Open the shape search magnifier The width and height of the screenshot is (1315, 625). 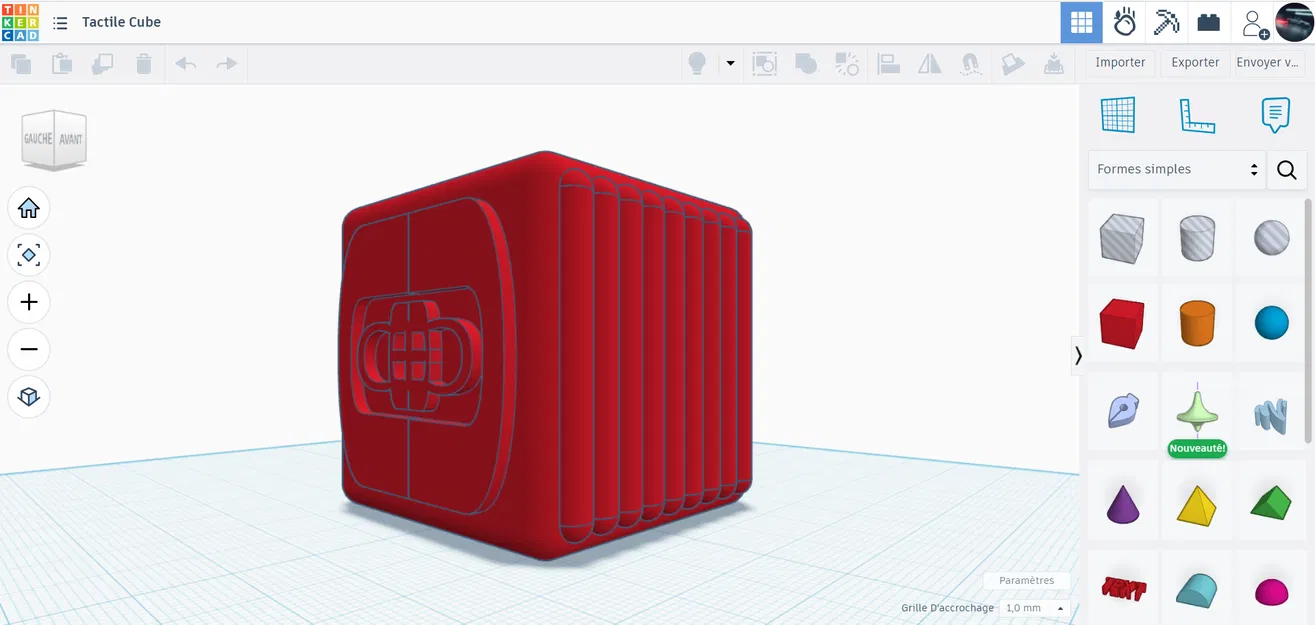point(1286,170)
